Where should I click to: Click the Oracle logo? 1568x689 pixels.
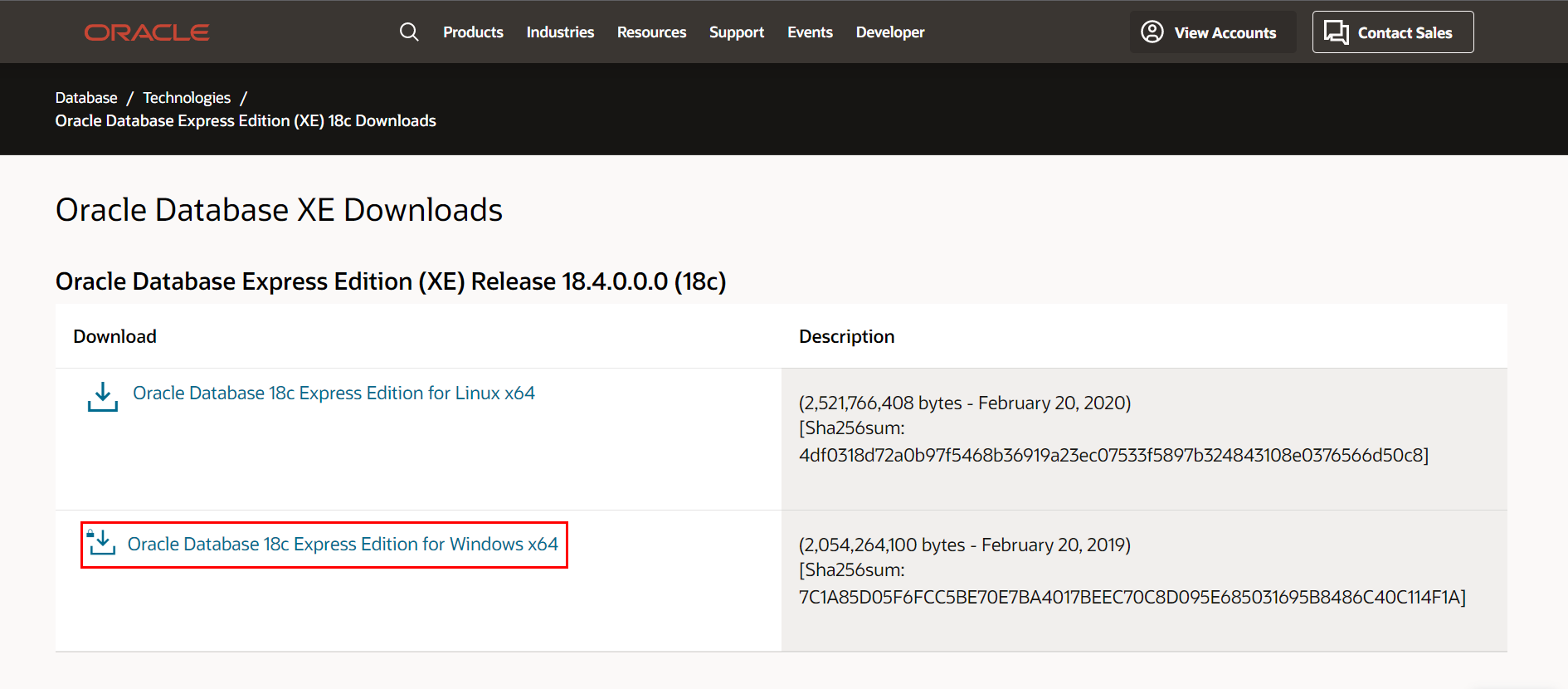click(x=147, y=32)
